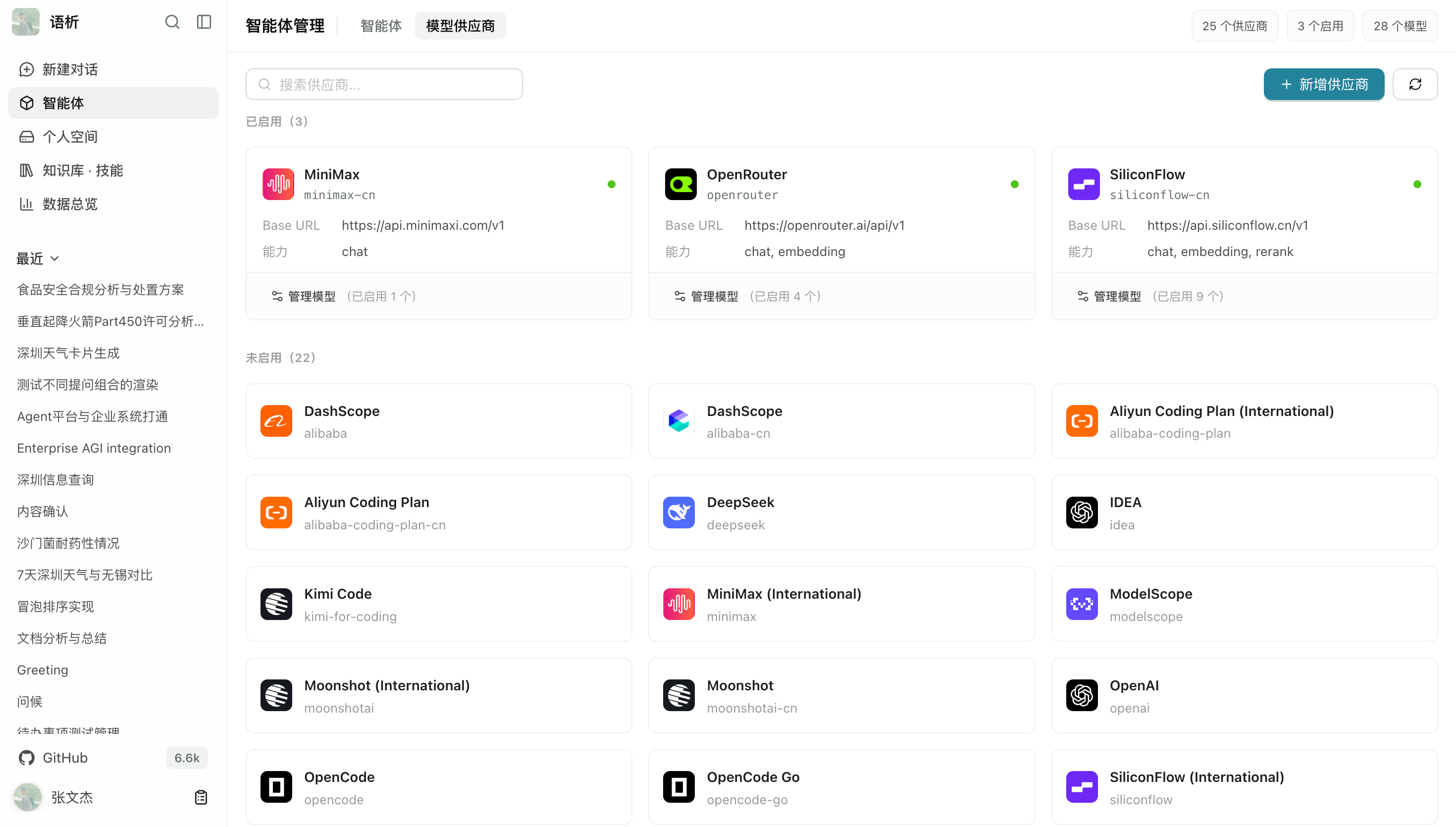Click Aliyun Coding Plan (International) icon

(1082, 421)
